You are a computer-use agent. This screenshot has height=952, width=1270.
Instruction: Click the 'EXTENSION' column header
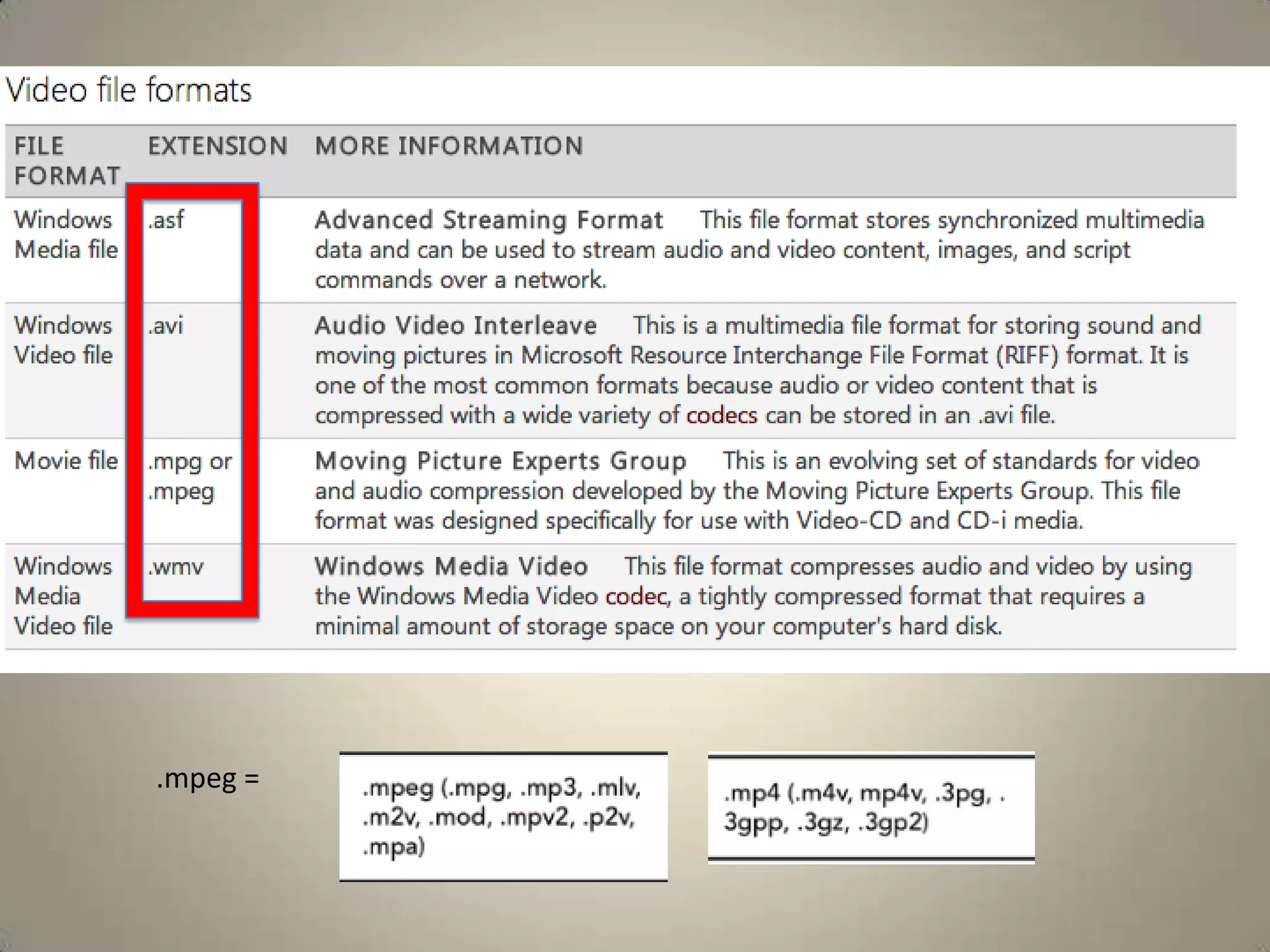pyautogui.click(x=218, y=146)
